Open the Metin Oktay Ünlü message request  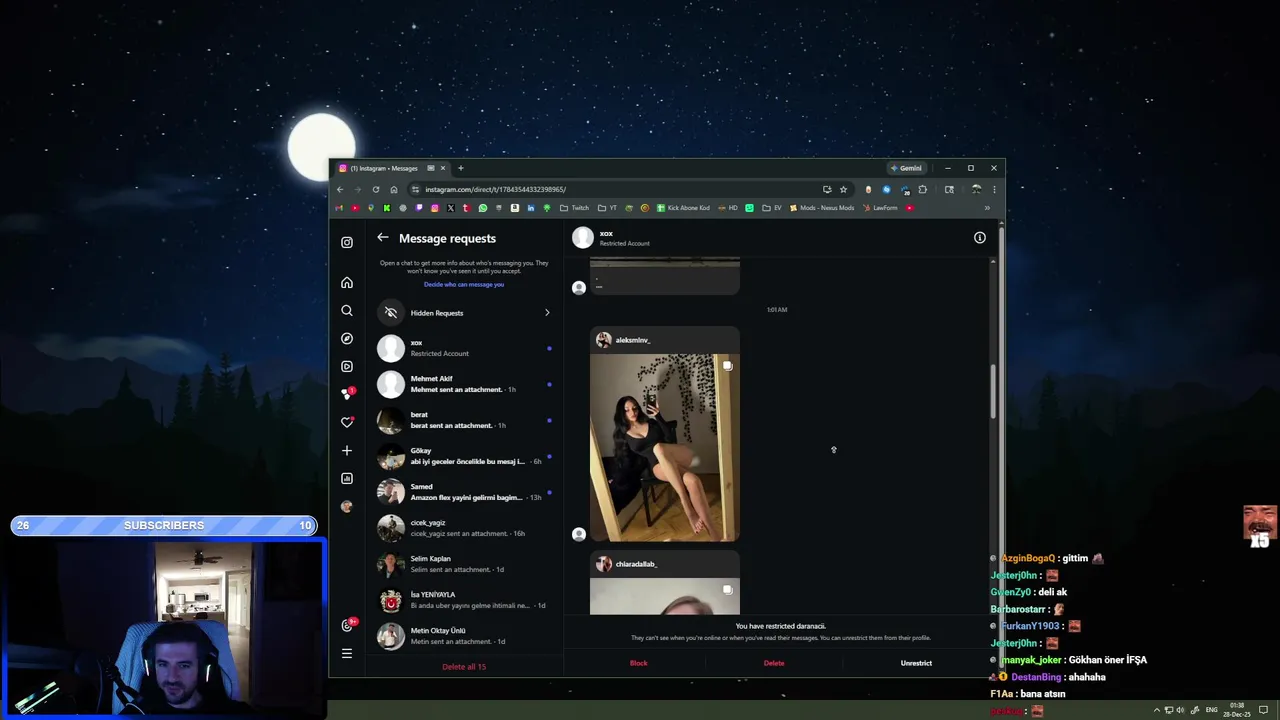[x=465, y=636]
